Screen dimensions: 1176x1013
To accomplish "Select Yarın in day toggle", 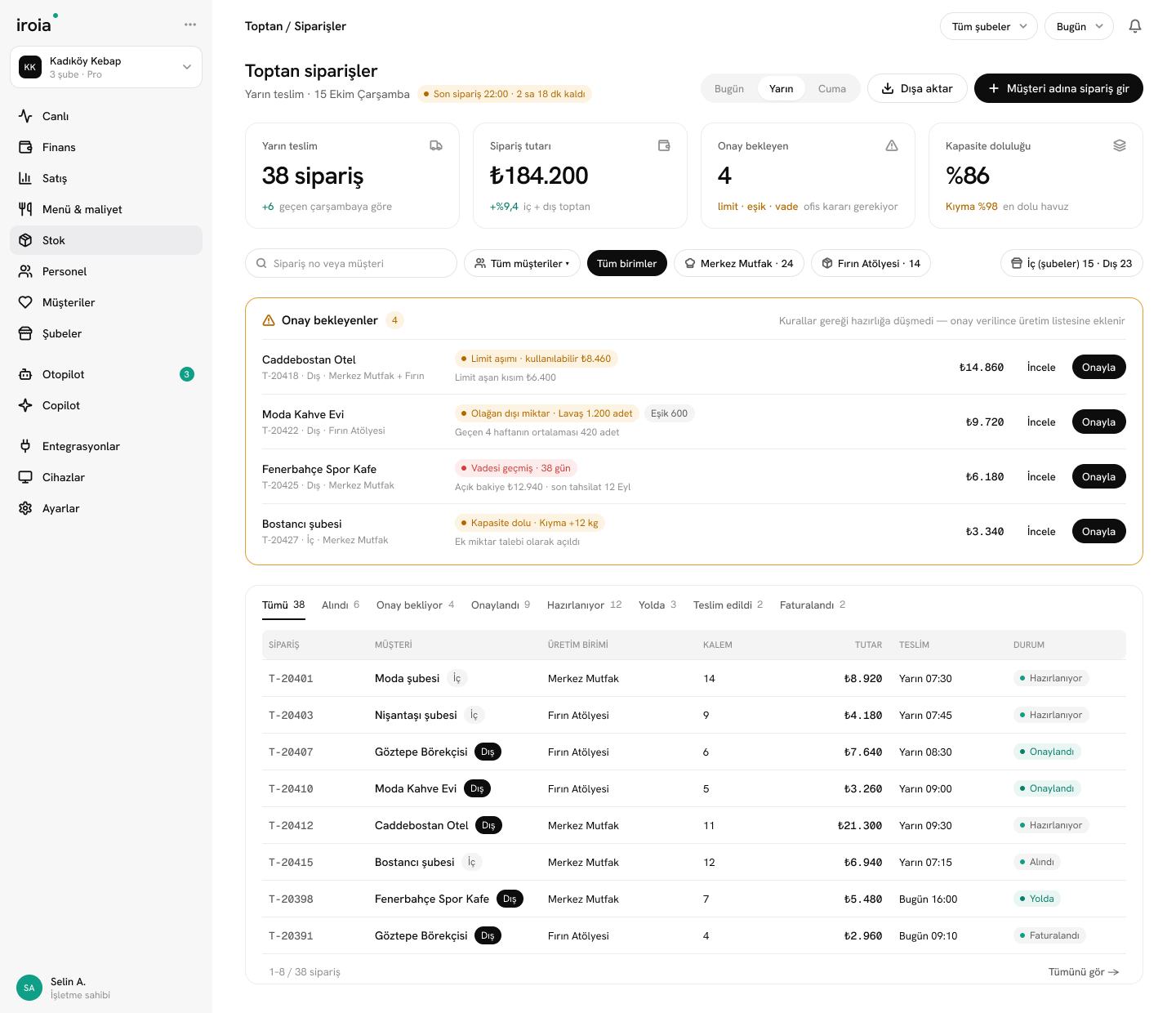I will click(782, 88).
